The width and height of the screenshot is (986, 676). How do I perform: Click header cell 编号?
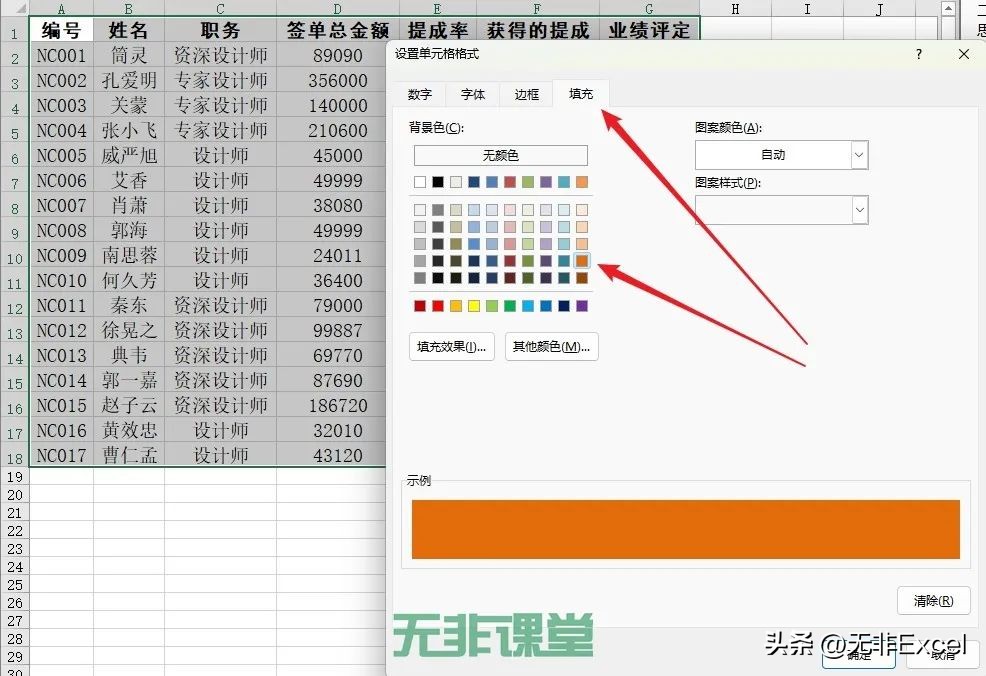61,30
